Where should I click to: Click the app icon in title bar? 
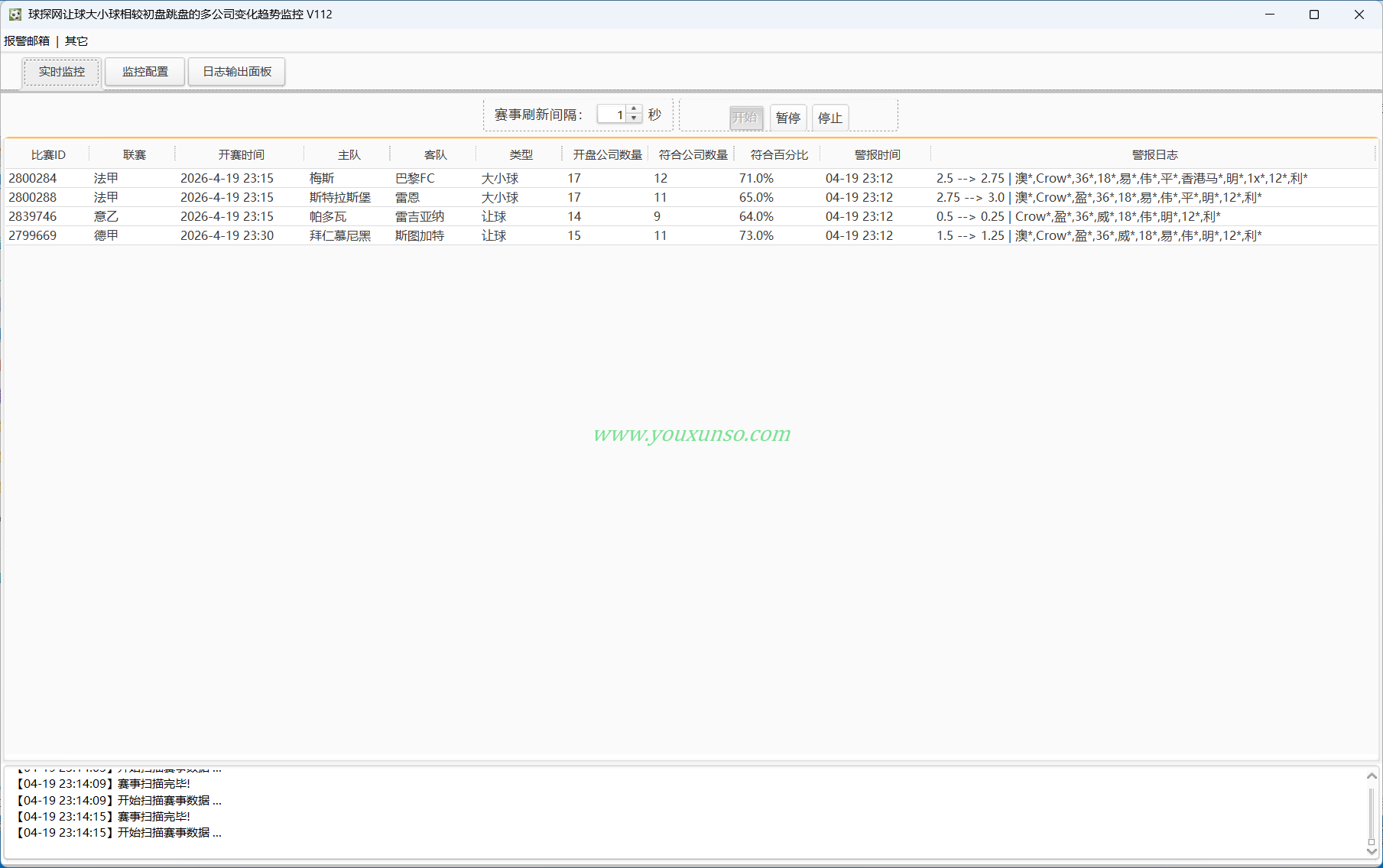click(15, 15)
